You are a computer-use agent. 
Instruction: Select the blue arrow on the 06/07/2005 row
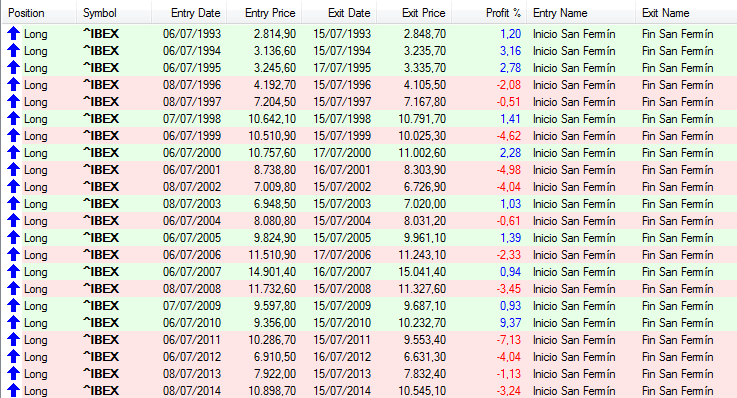13,238
